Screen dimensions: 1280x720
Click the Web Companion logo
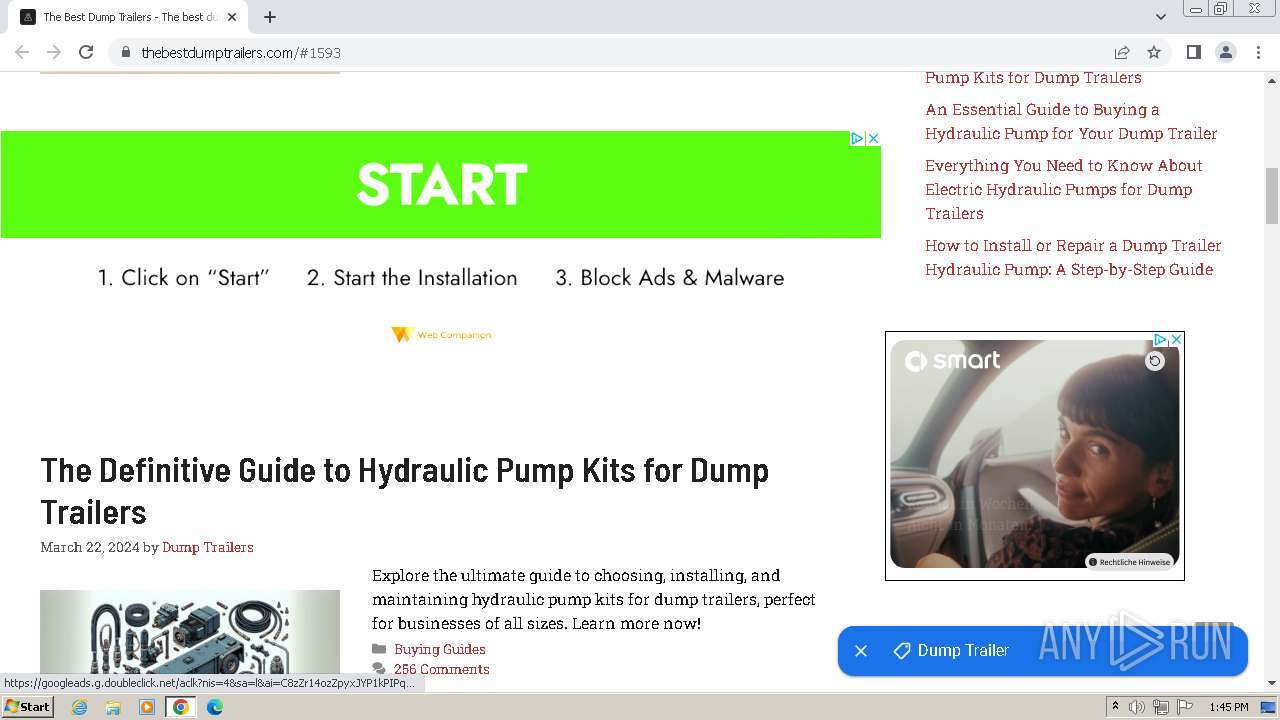coord(441,335)
